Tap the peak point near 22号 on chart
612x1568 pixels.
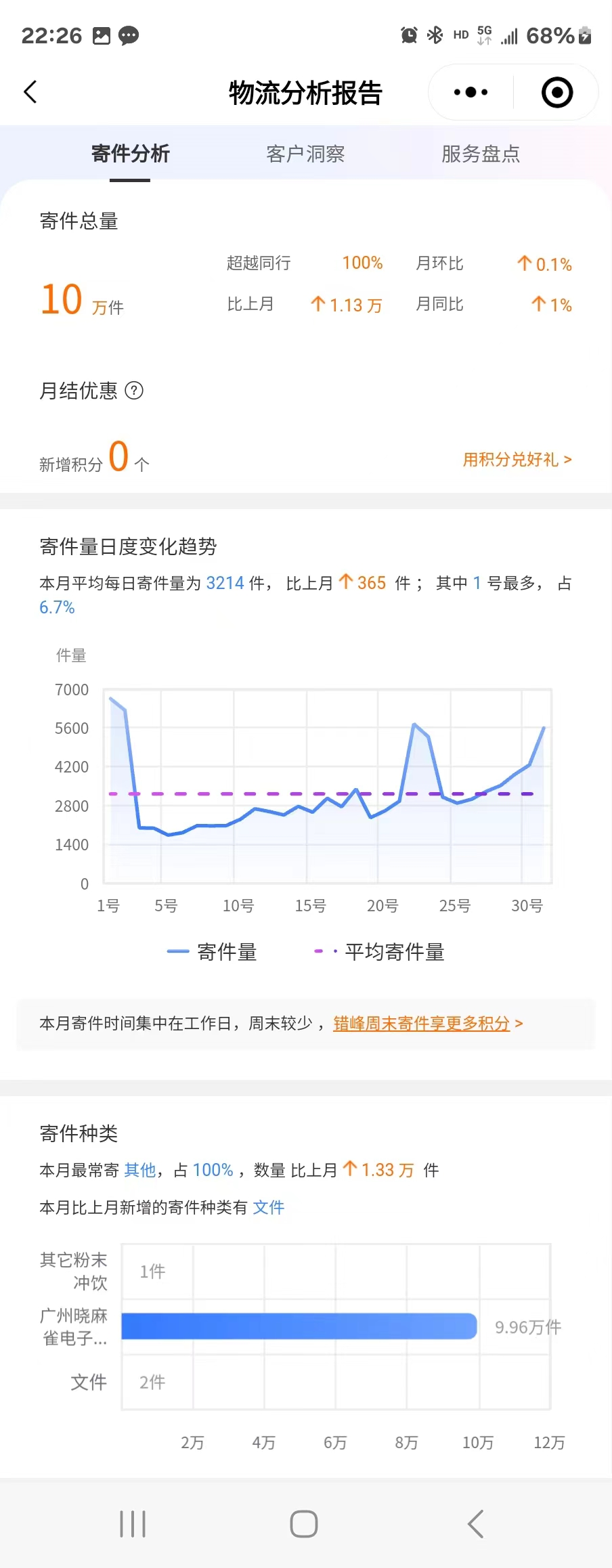pyautogui.click(x=414, y=725)
